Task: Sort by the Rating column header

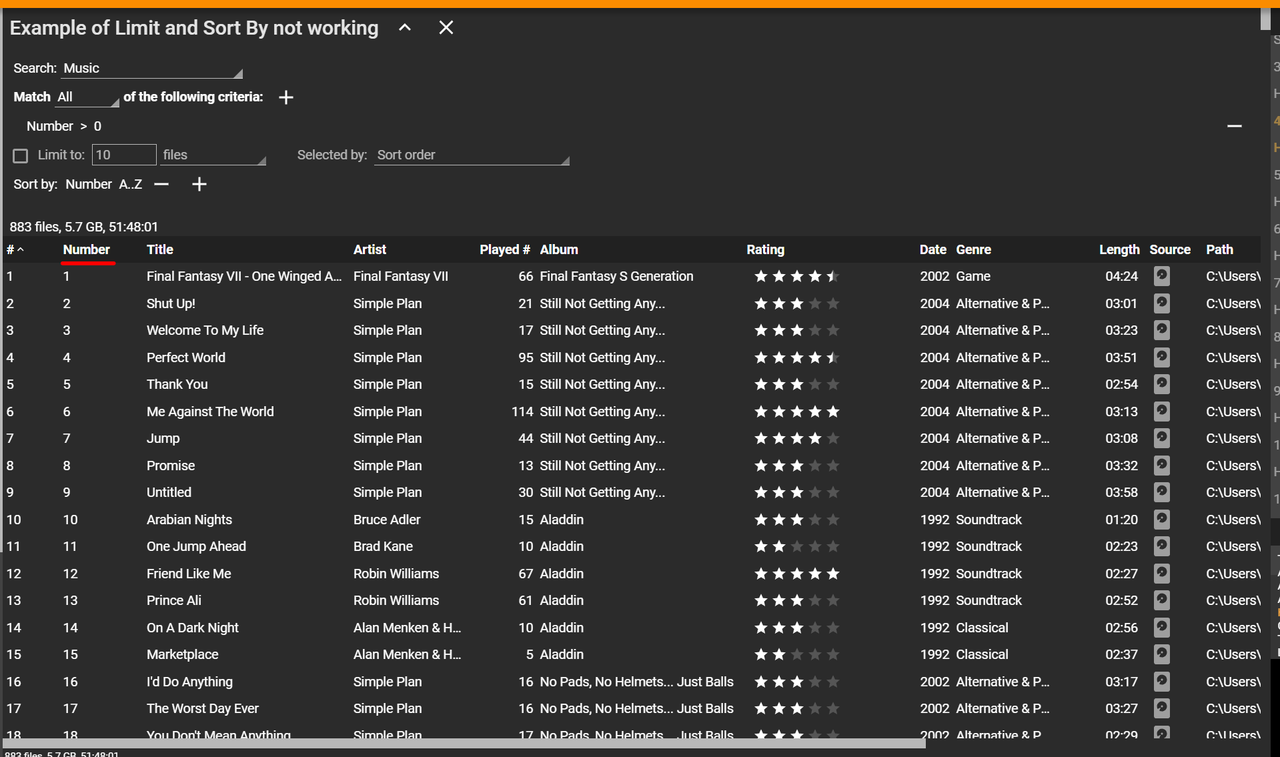Action: [x=766, y=250]
